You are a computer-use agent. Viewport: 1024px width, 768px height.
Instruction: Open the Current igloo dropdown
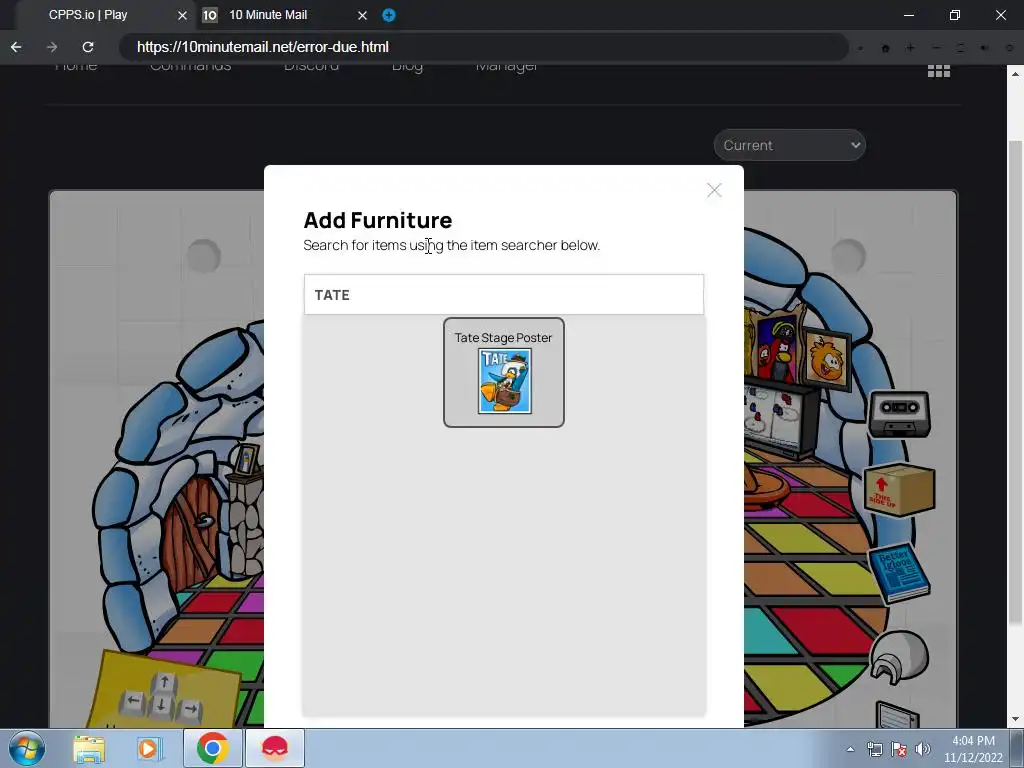790,145
